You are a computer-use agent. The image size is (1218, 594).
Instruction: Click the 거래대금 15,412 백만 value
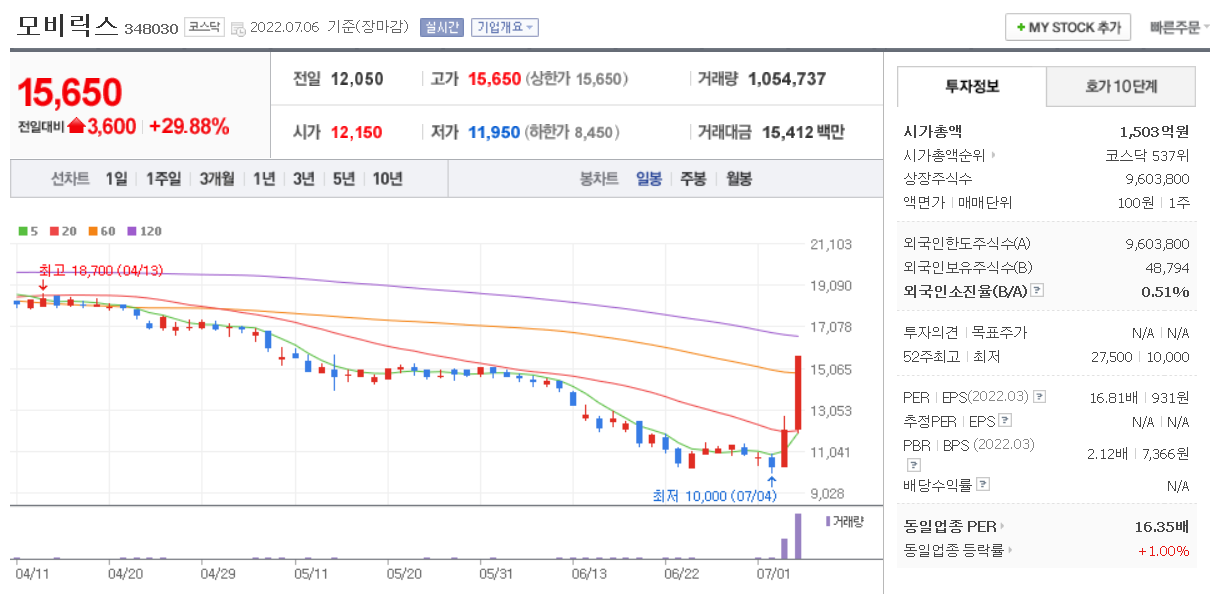tap(803, 132)
